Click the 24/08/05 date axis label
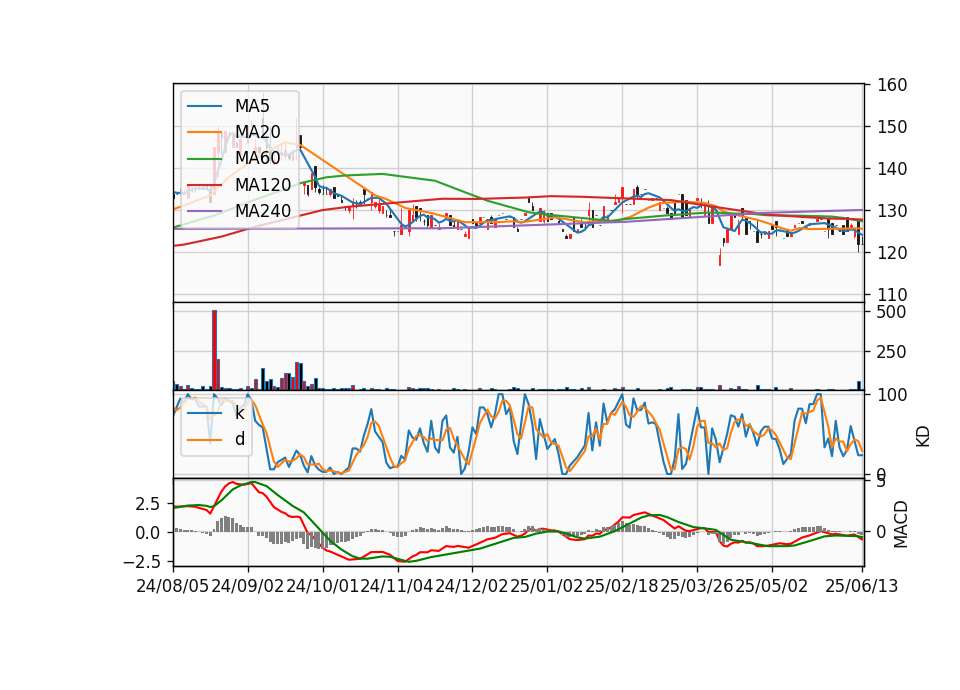This screenshot has height=690, width=960. tap(173, 586)
